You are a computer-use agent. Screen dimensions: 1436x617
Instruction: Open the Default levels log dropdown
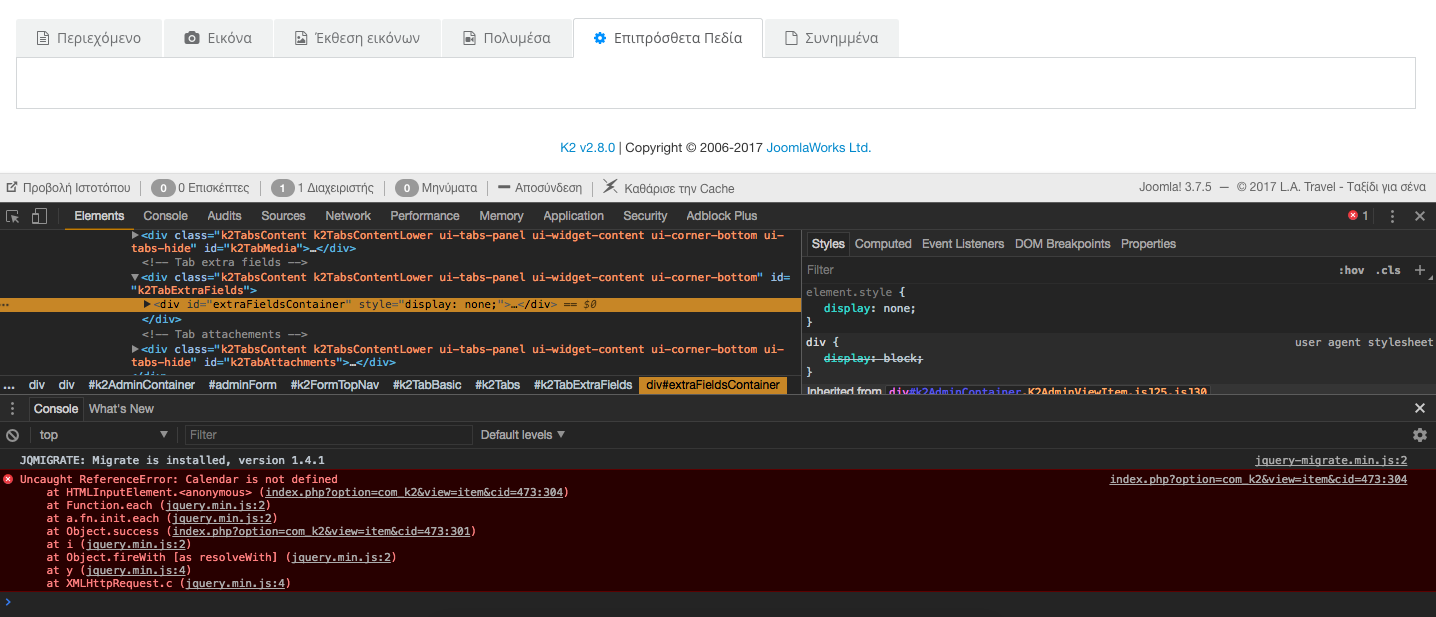pos(523,435)
